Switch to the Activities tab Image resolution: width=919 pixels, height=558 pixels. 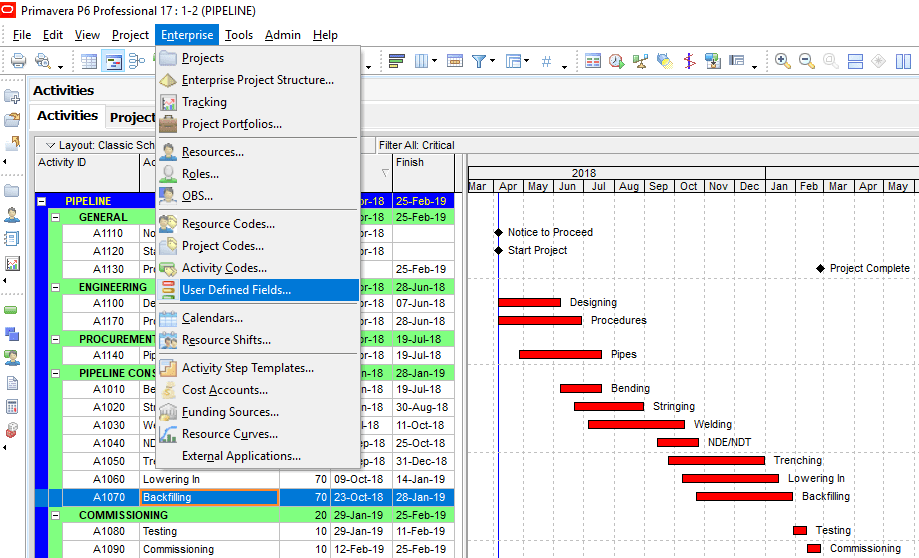(67, 115)
